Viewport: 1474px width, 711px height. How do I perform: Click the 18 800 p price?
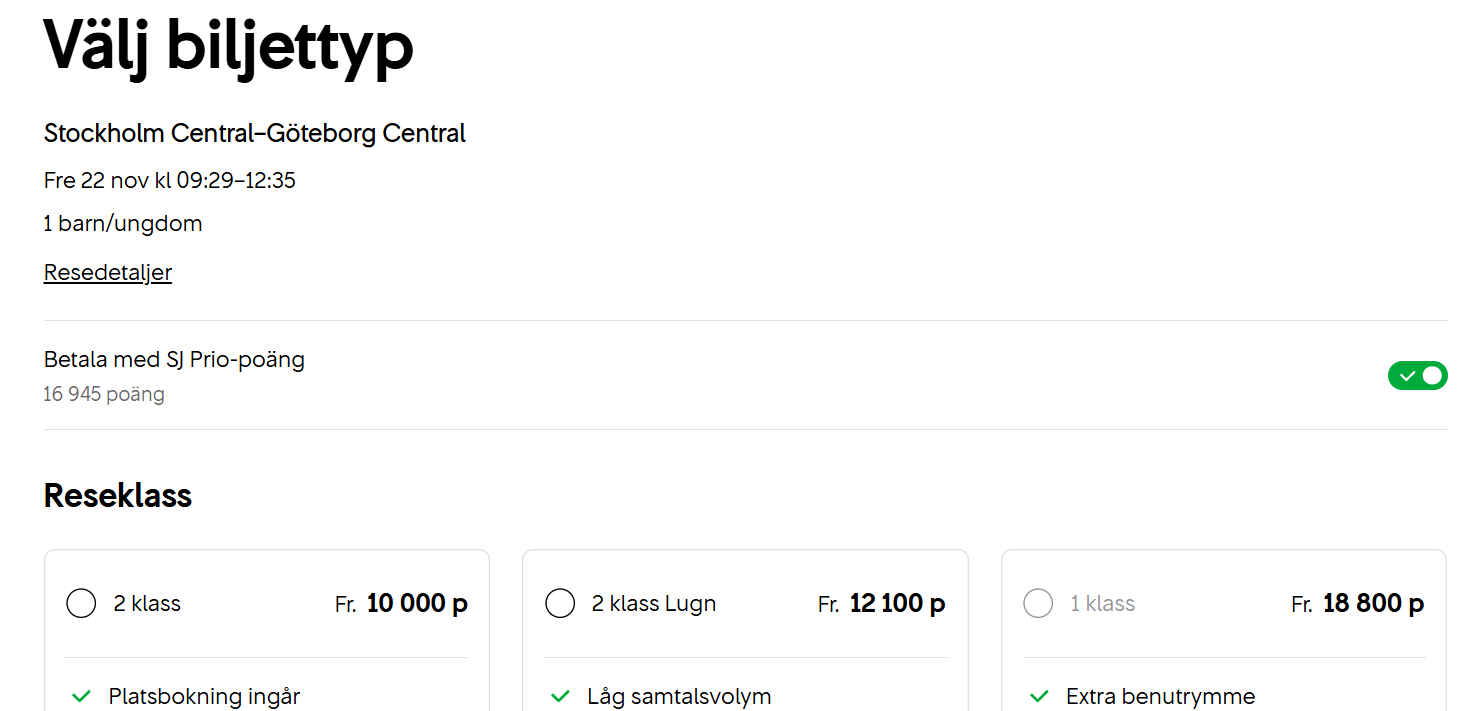tap(1373, 604)
